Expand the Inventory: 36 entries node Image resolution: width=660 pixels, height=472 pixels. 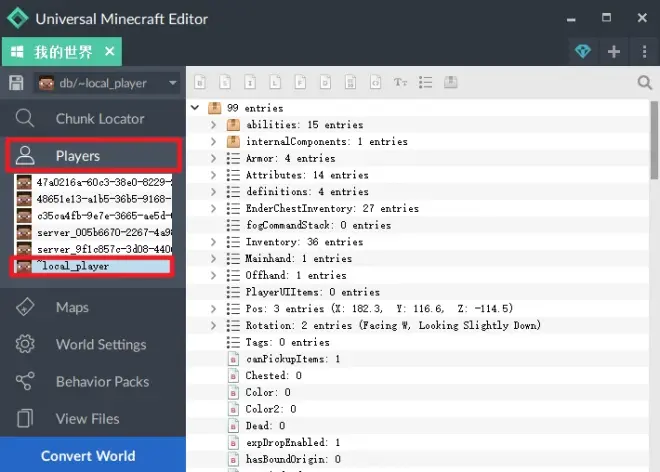coord(213,242)
